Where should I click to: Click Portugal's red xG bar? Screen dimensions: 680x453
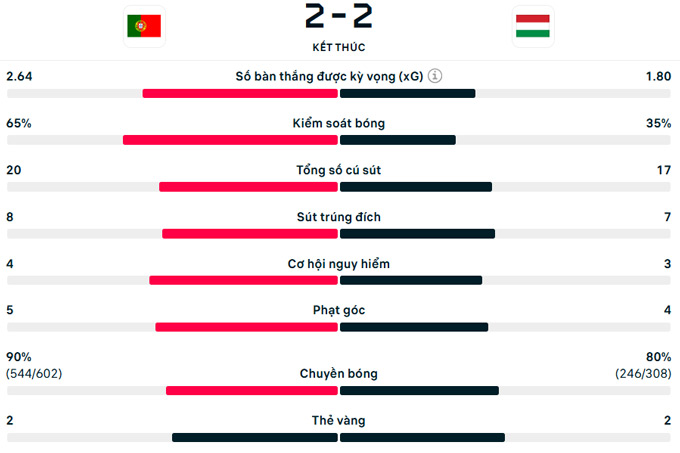point(240,93)
